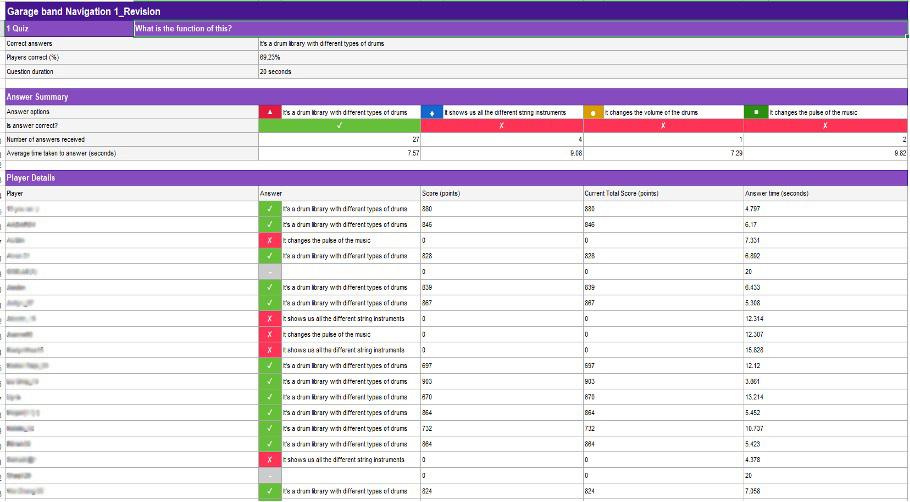This screenshot has height=502, width=910.
Task: Select the '1 Quiz' cell
Action: [69, 28]
